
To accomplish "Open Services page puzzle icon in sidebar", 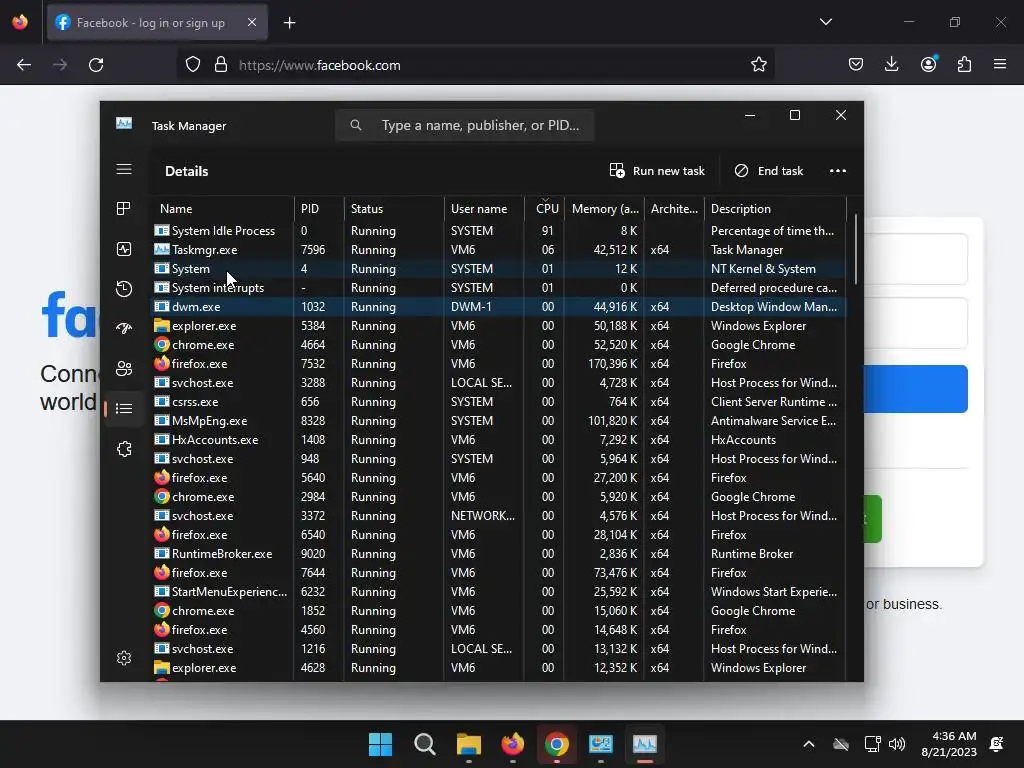I will point(124,449).
